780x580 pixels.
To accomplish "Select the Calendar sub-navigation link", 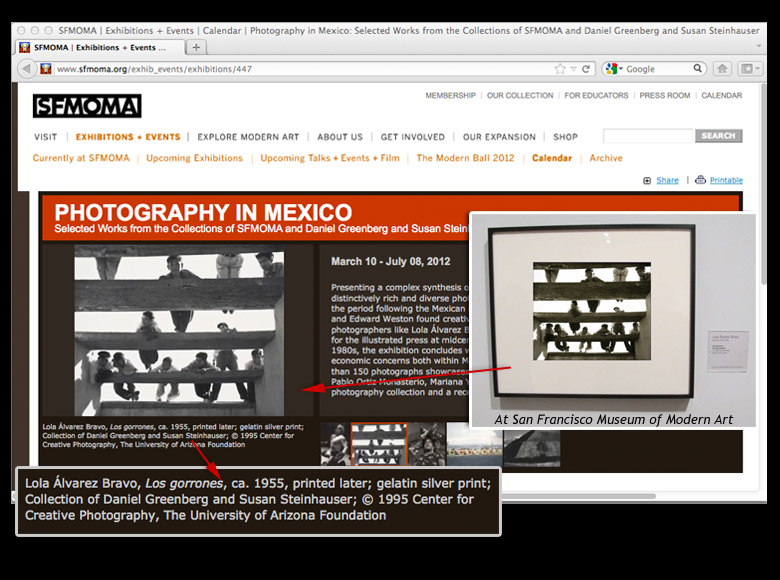I will 552,158.
